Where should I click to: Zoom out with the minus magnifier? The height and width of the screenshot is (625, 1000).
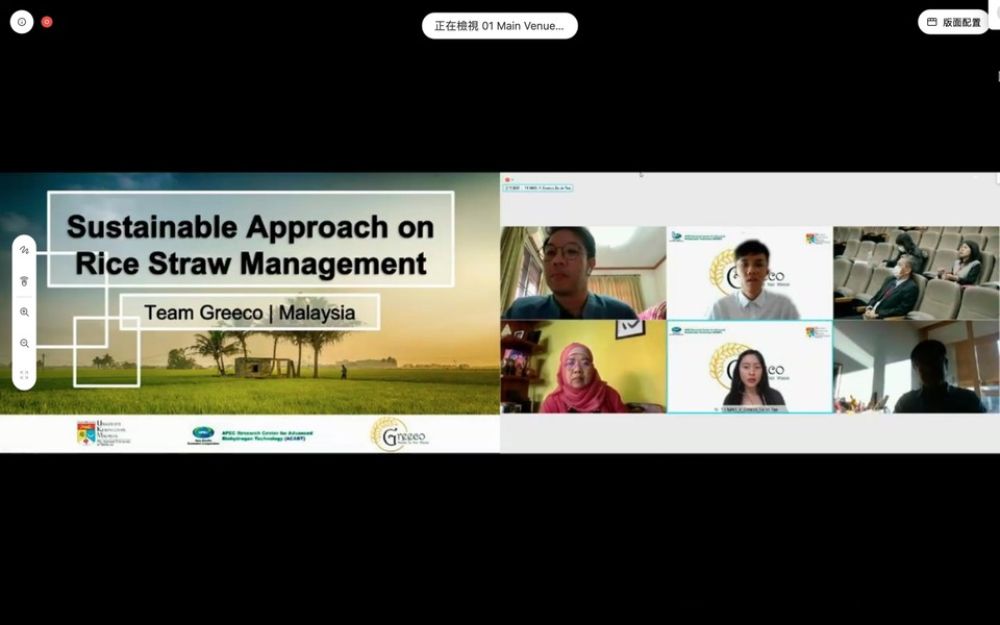24,343
